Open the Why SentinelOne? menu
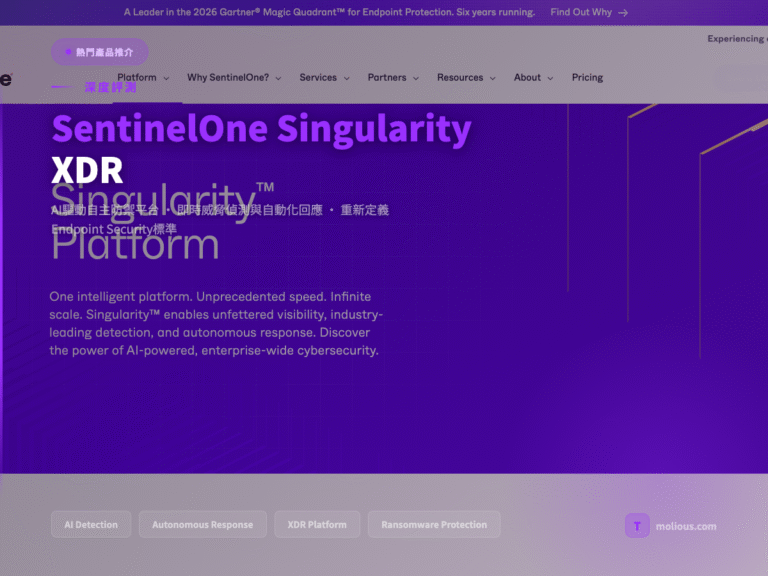Image resolution: width=768 pixels, height=576 pixels. tap(234, 77)
